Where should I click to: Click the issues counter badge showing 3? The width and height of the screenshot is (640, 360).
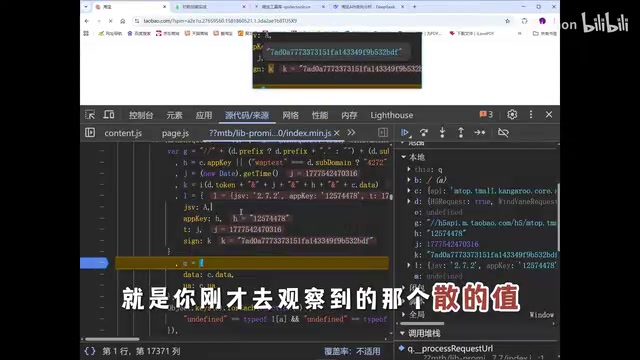tap(486, 115)
